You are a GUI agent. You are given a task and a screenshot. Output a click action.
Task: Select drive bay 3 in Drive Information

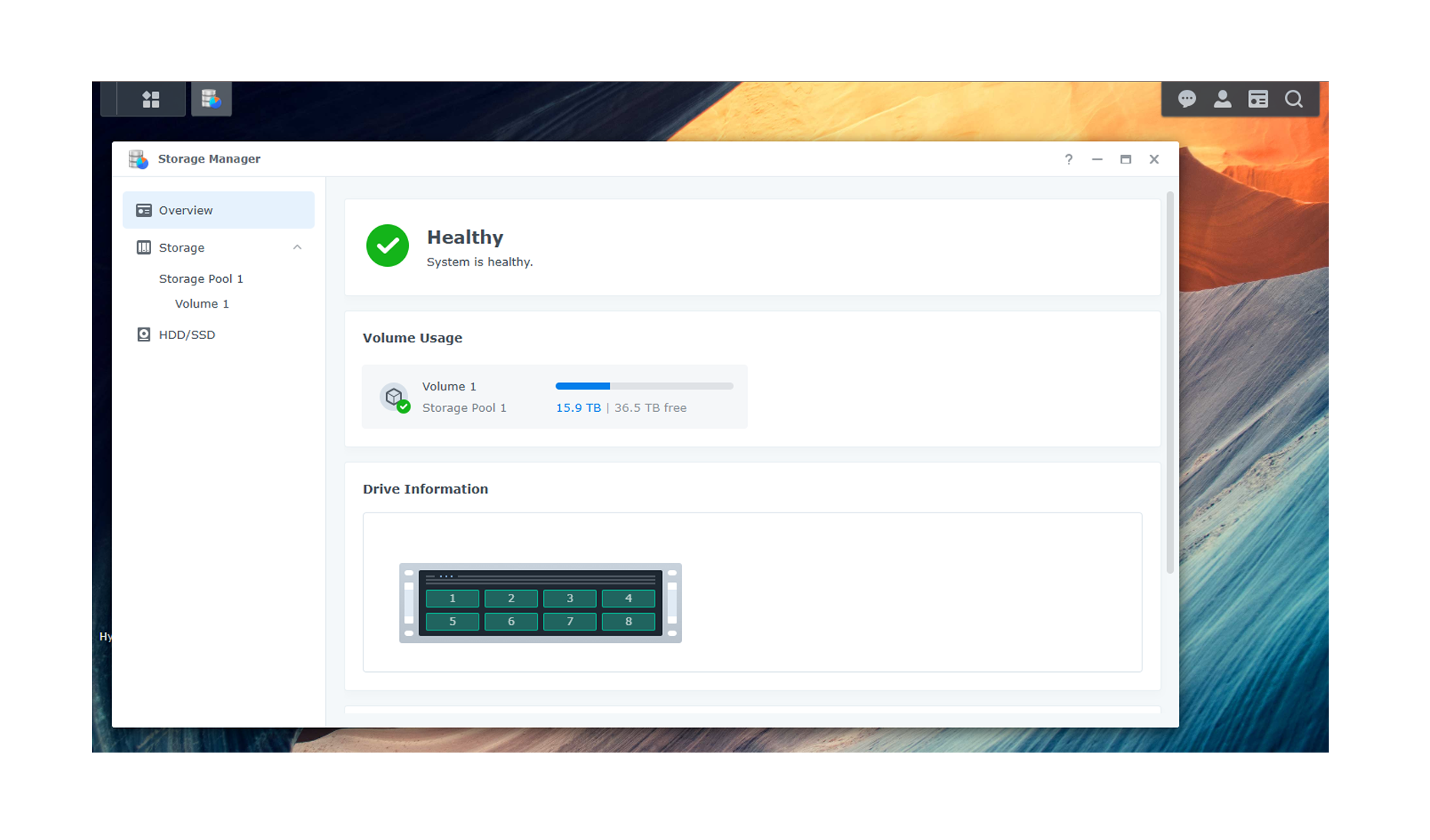pos(569,598)
